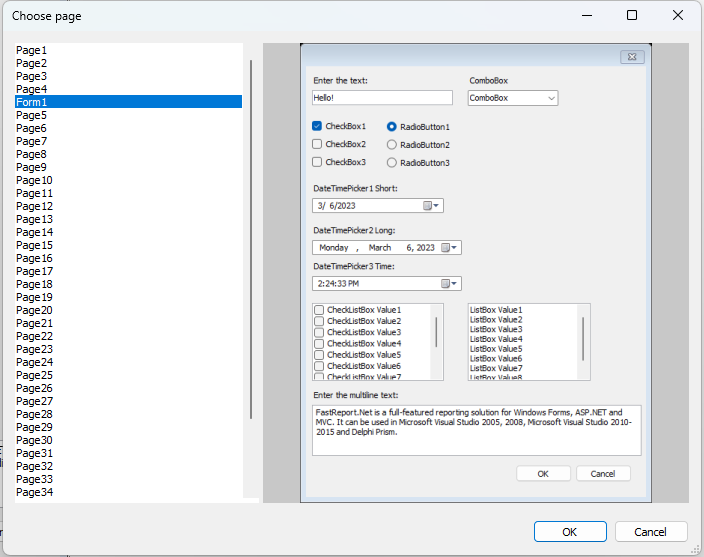Click the preview form's close X icon

click(x=631, y=58)
